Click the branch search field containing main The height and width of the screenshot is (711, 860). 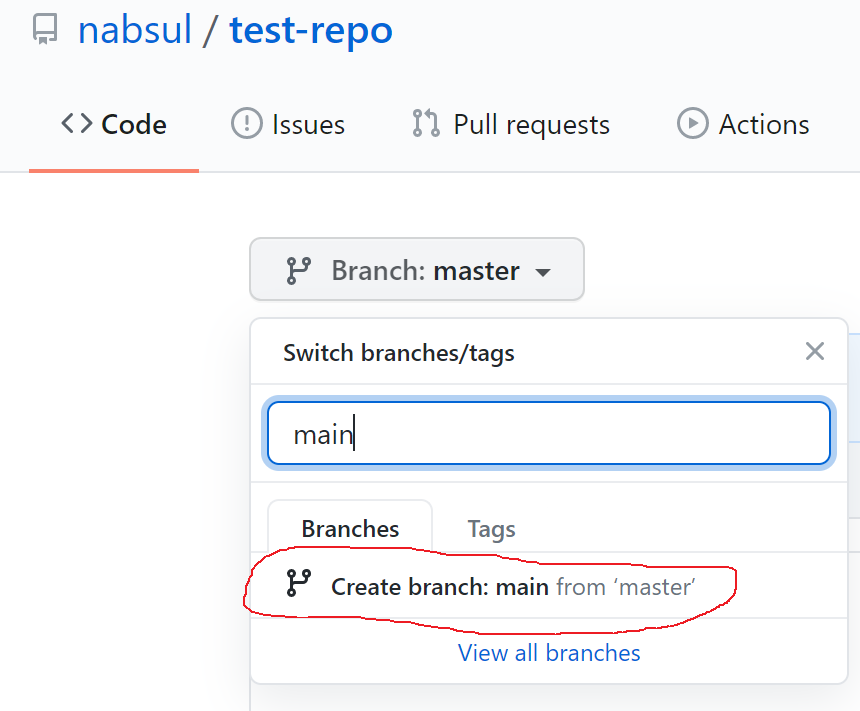(548, 433)
